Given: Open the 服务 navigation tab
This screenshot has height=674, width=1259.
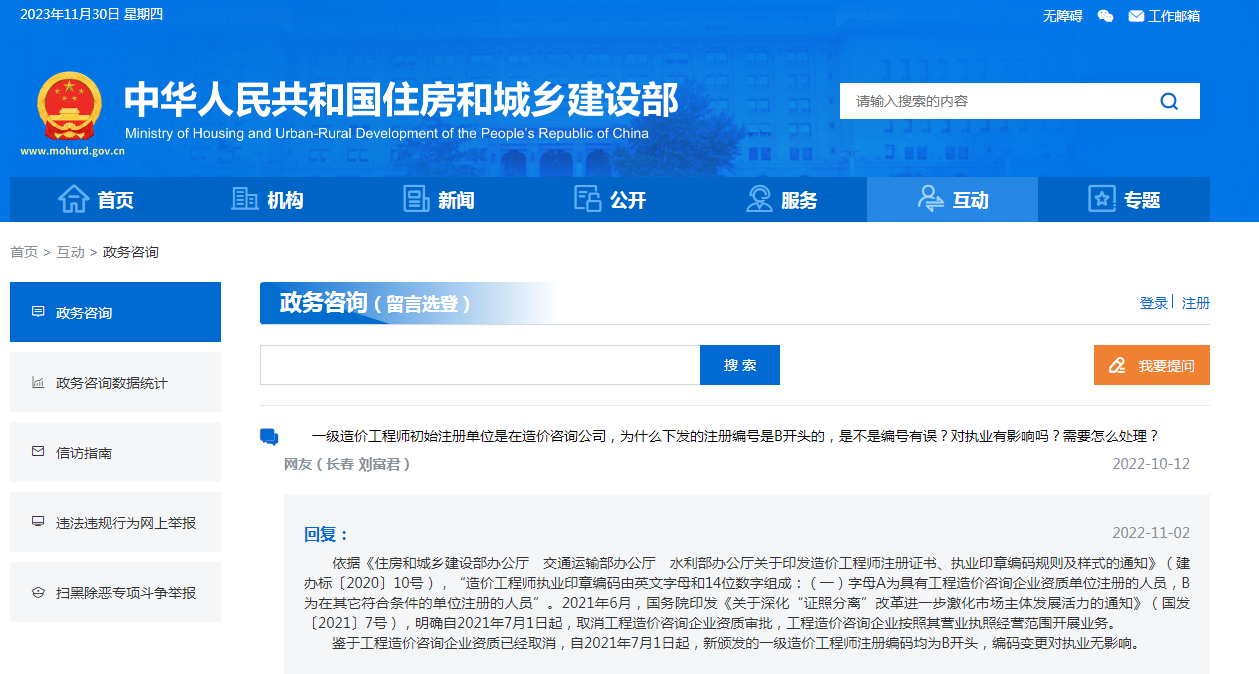Looking at the screenshot, I should pyautogui.click(x=781, y=199).
